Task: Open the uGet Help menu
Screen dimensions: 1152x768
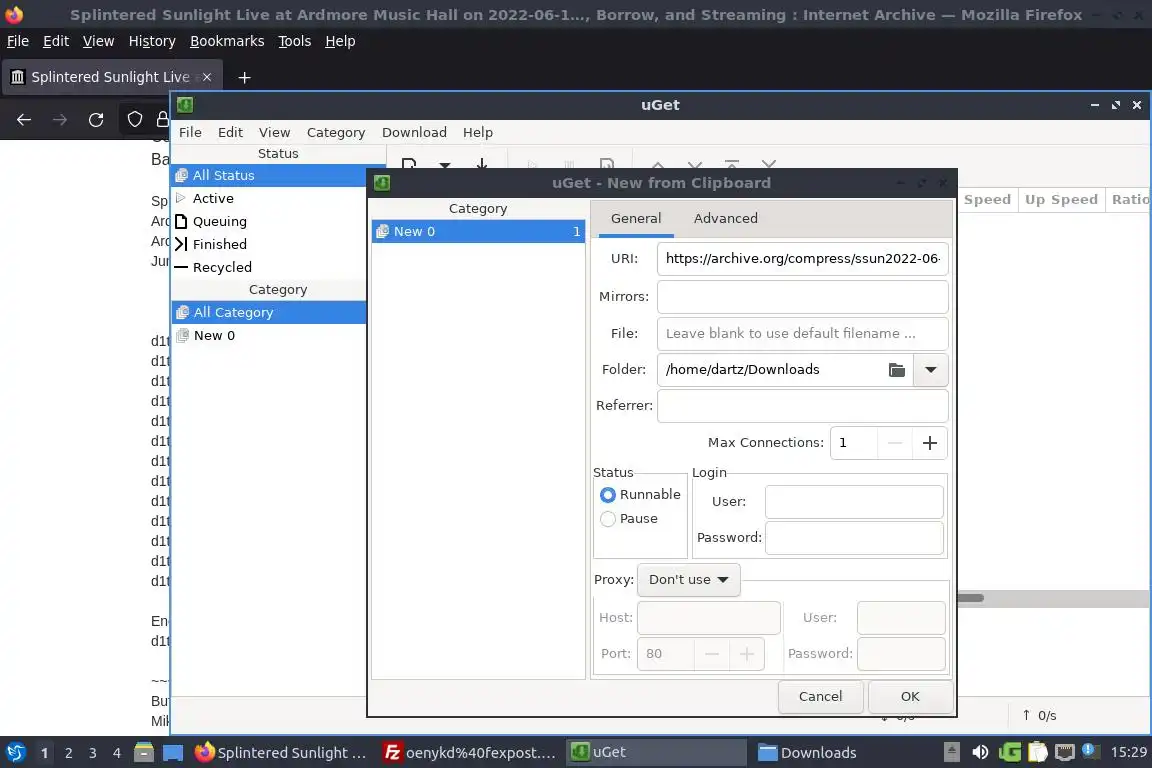Action: (x=478, y=132)
